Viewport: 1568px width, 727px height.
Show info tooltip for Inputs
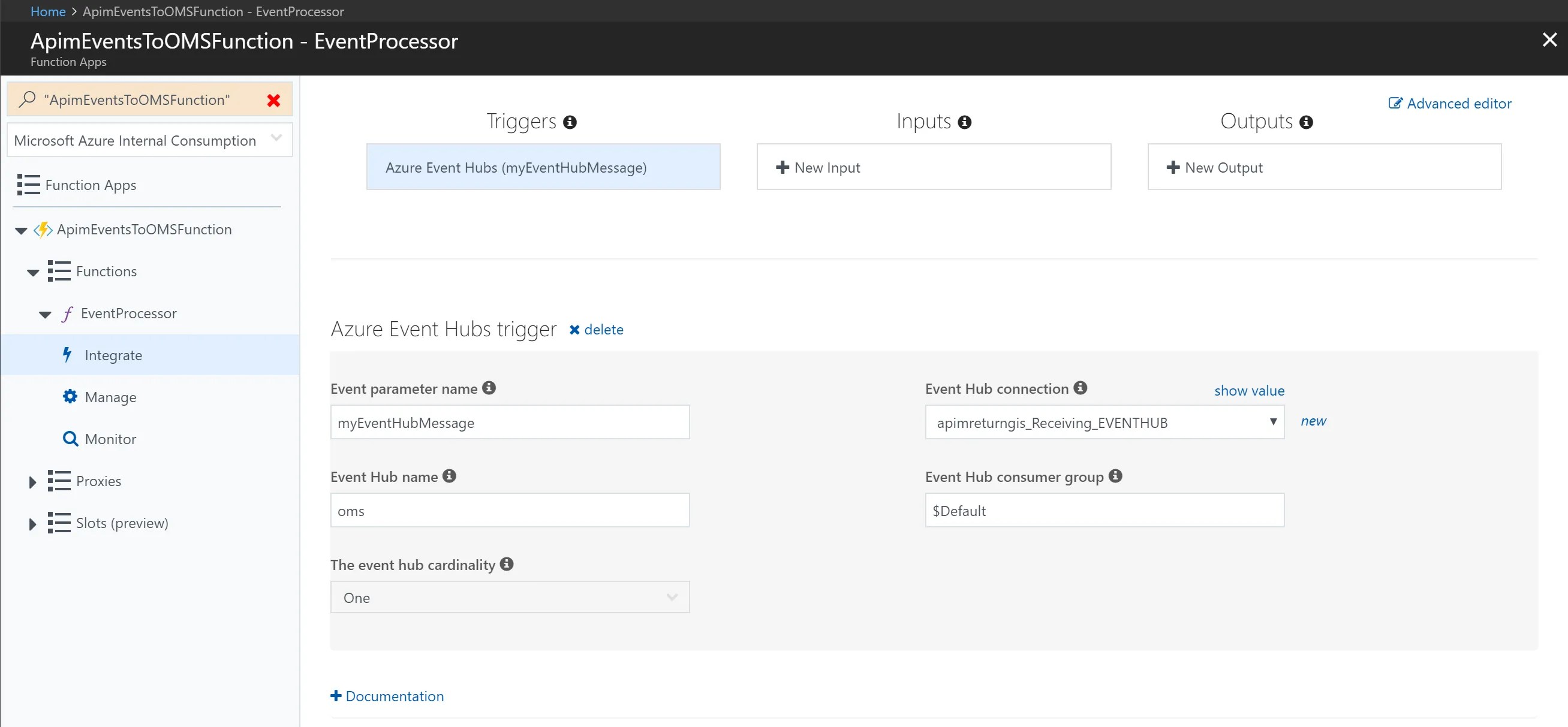point(965,122)
